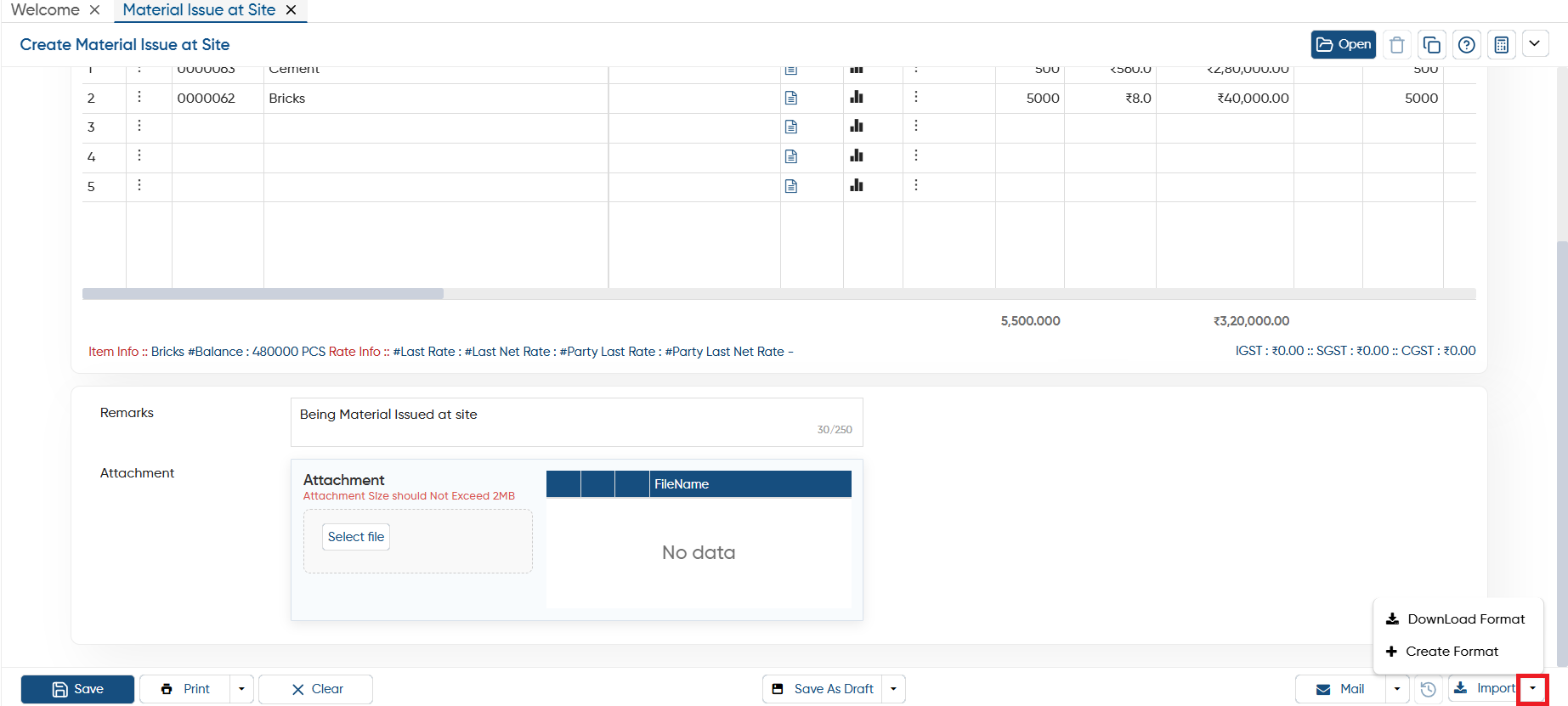Viewport: 1568px width, 706px height.
Task: Click the Save button
Action: coord(77,689)
